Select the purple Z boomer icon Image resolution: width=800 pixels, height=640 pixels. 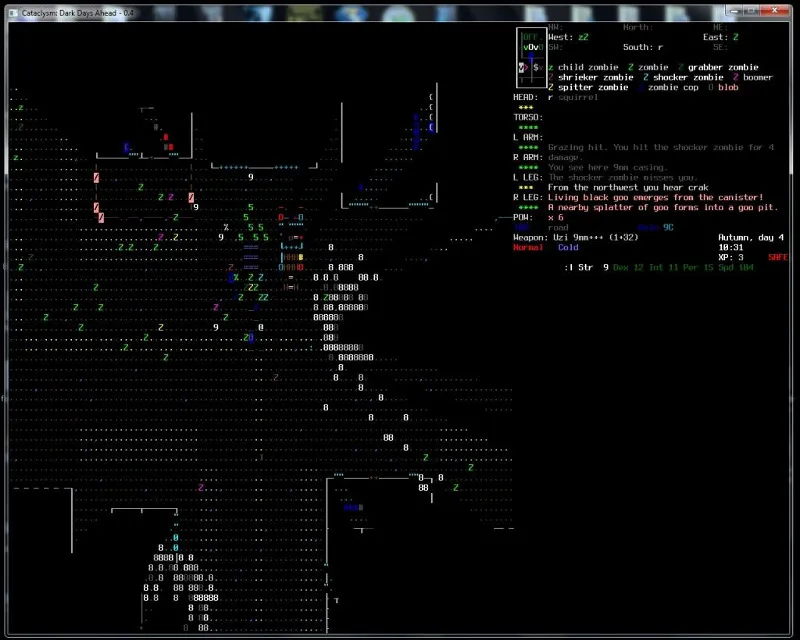point(737,77)
